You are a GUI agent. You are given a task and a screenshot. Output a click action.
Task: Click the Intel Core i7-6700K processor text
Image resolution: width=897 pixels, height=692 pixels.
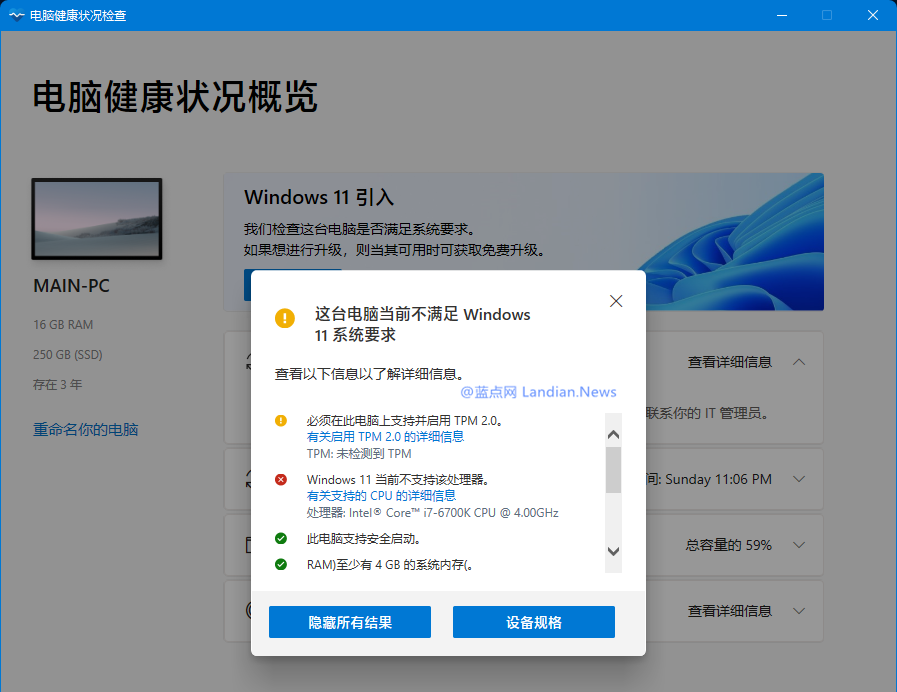(432, 513)
